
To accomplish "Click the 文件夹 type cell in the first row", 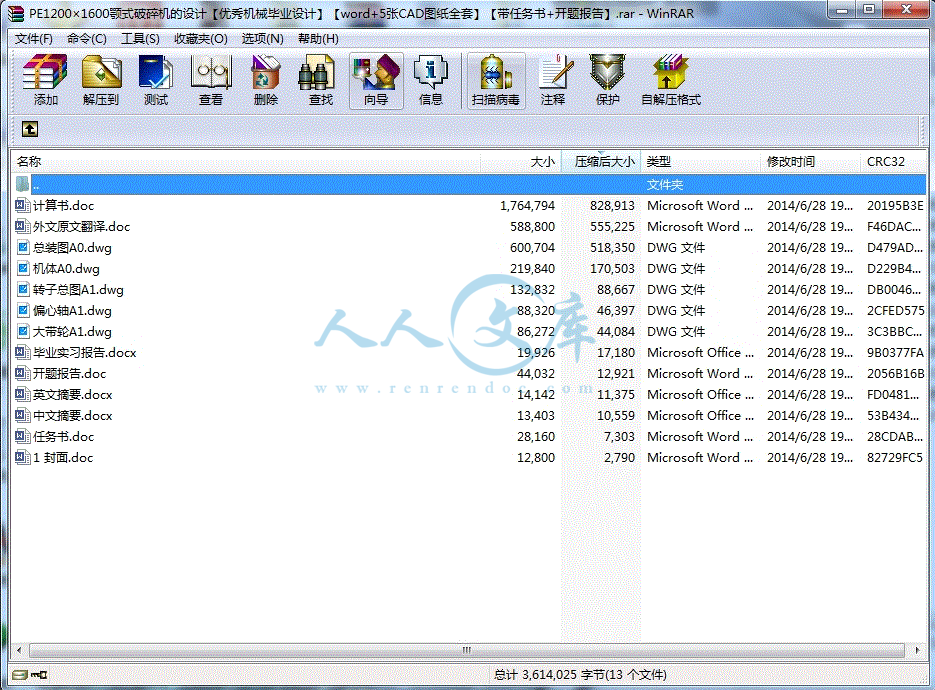I will [664, 185].
